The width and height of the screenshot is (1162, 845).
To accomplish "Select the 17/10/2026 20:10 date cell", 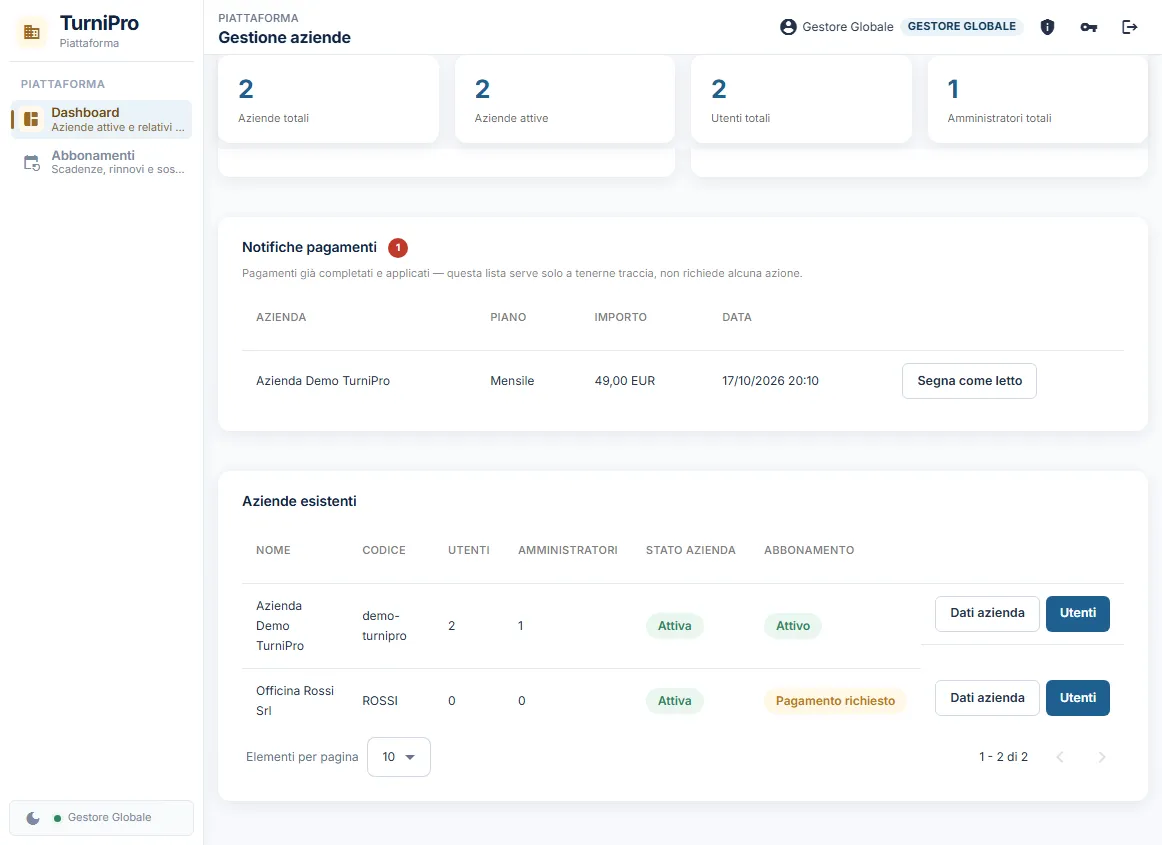I will 771,381.
